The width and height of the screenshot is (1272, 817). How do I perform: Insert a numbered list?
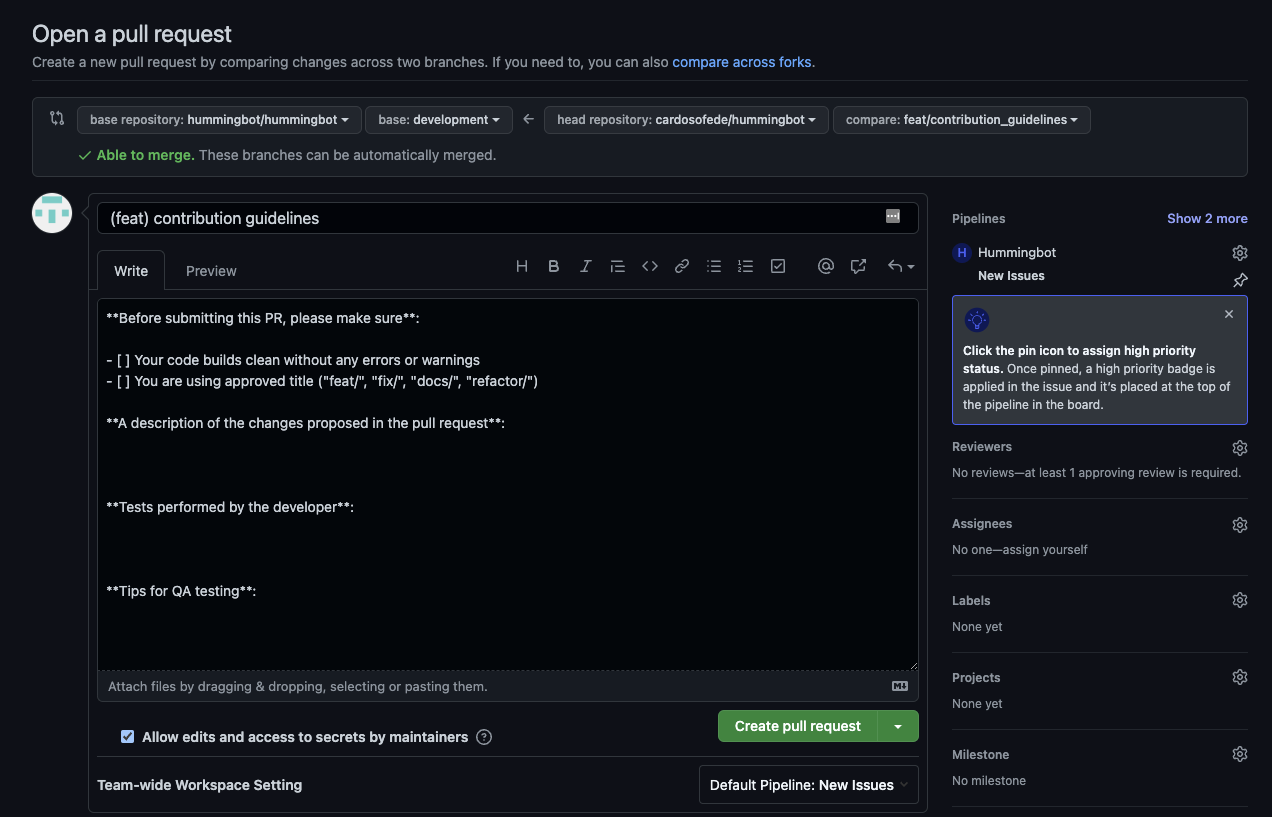[745, 266]
